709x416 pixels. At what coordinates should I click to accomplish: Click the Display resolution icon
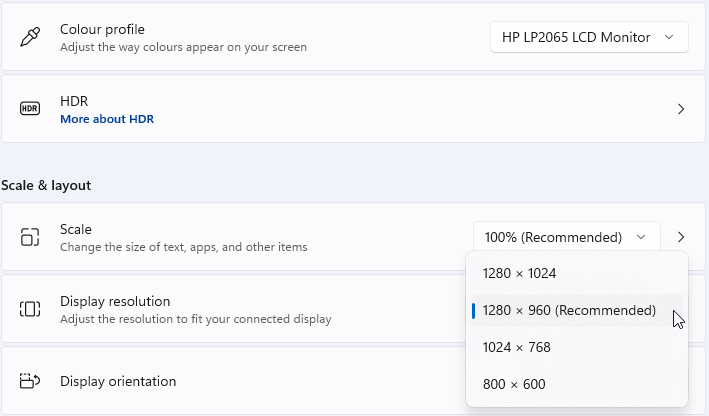click(30, 309)
